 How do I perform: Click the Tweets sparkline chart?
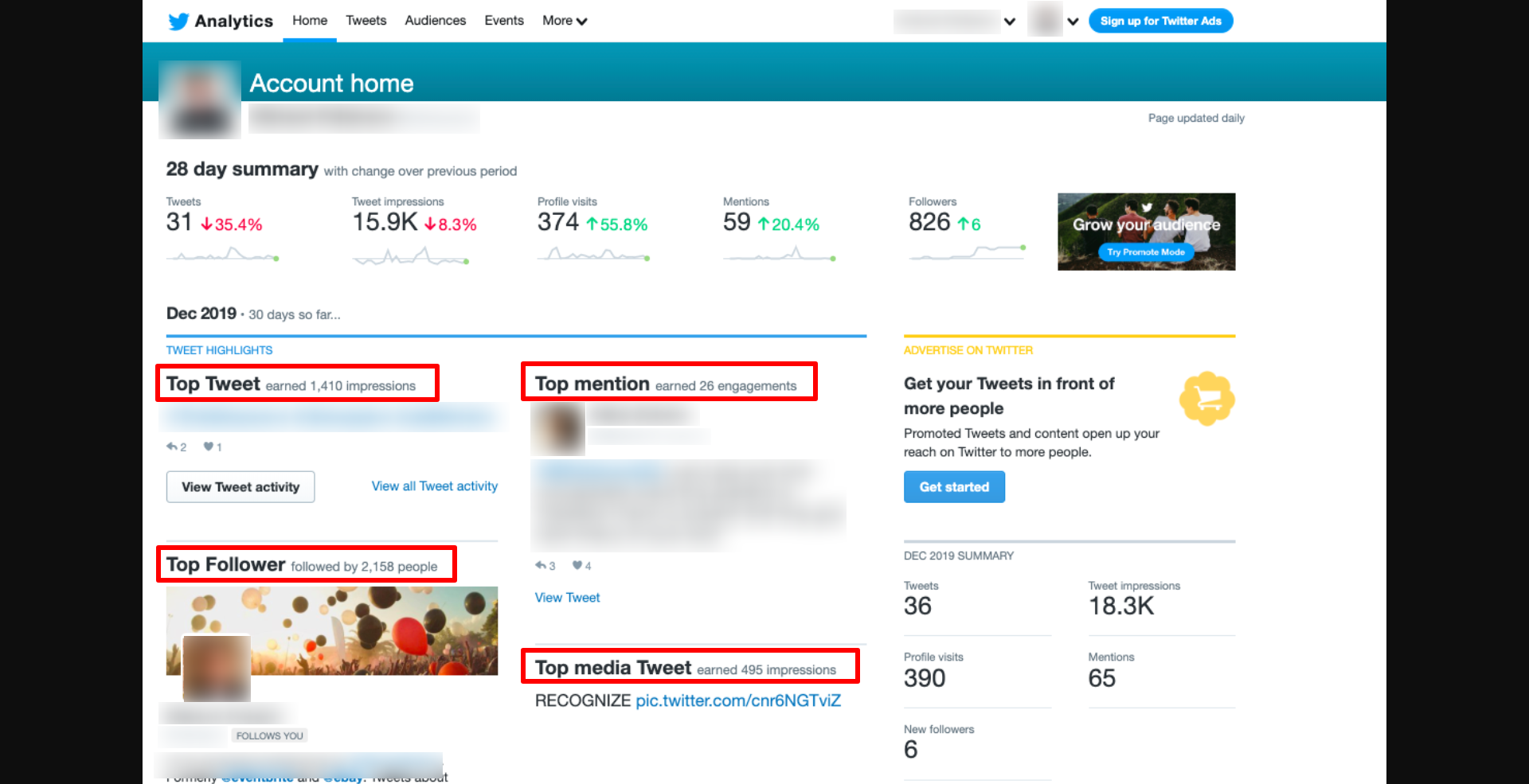[222, 255]
